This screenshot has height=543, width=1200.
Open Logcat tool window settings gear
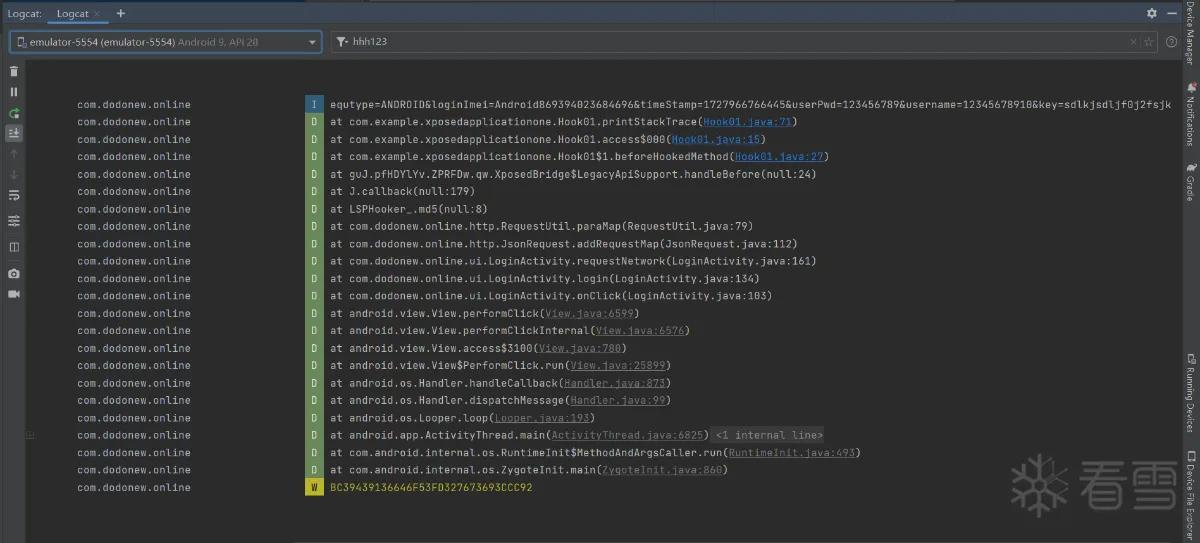pyautogui.click(x=1152, y=13)
